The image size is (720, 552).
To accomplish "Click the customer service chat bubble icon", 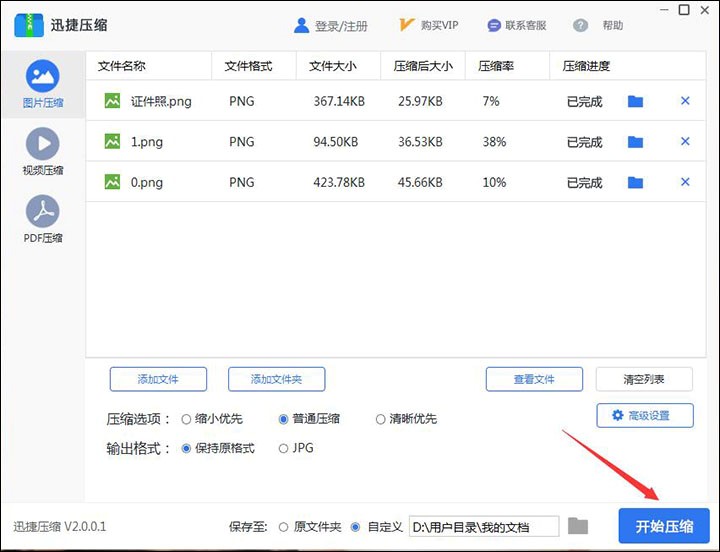I will click(x=494, y=25).
